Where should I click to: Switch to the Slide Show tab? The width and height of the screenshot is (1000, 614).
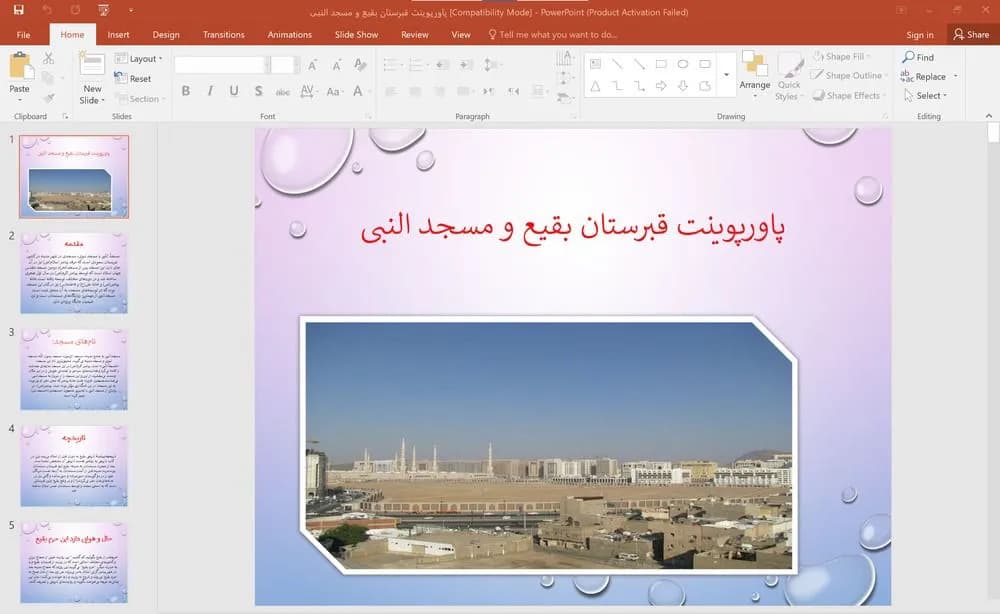(x=357, y=35)
